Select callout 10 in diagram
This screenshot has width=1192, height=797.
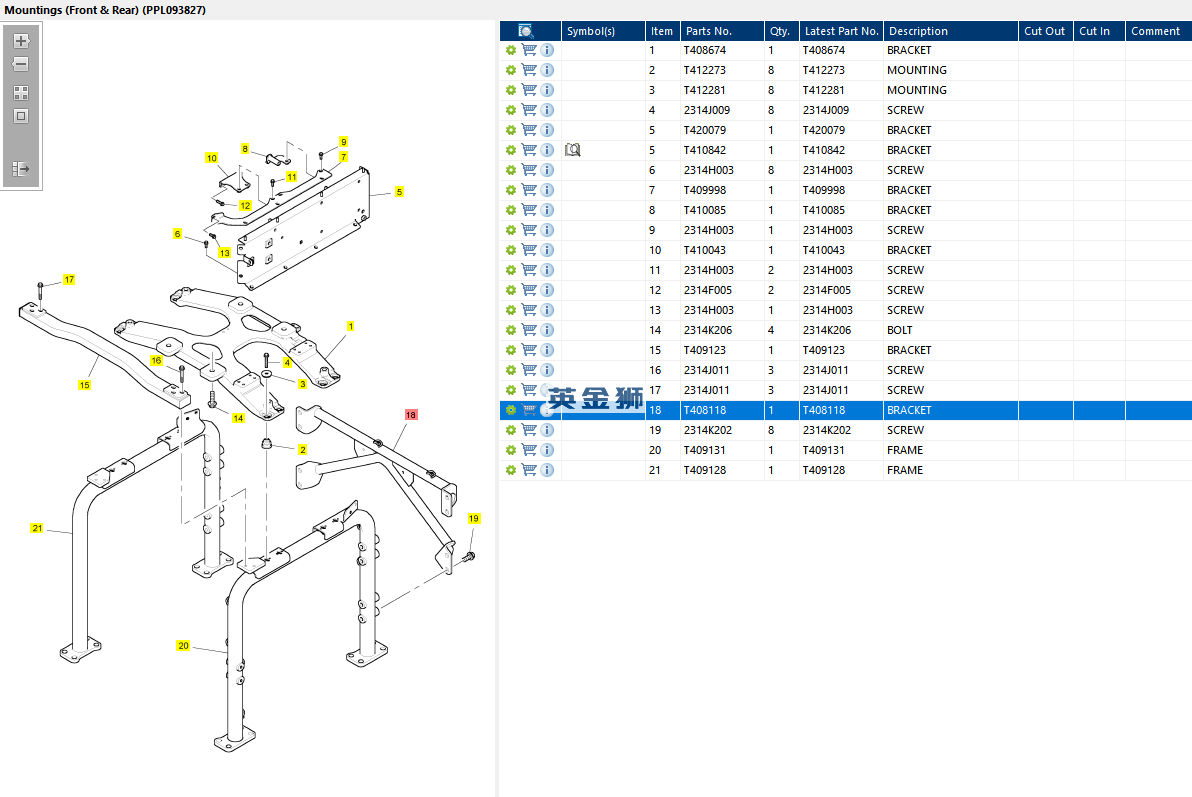pyautogui.click(x=211, y=158)
